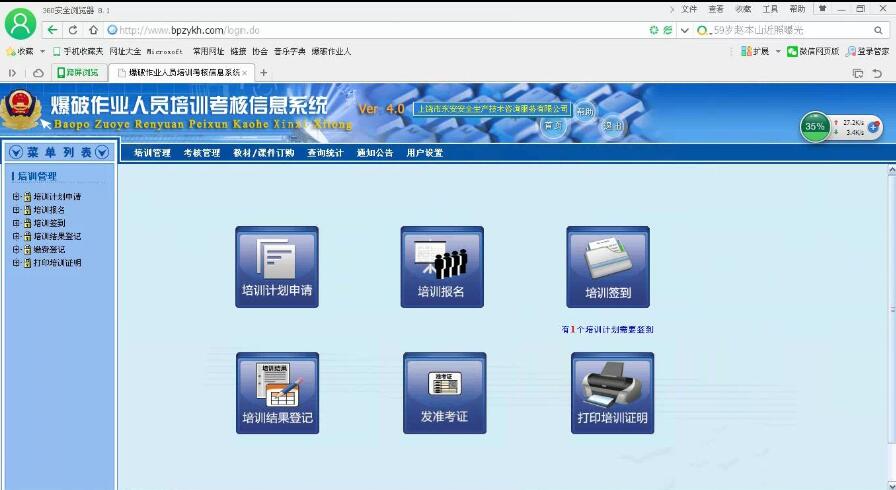
Task: Expand the 培训签到 tree node
Action: tap(16, 223)
